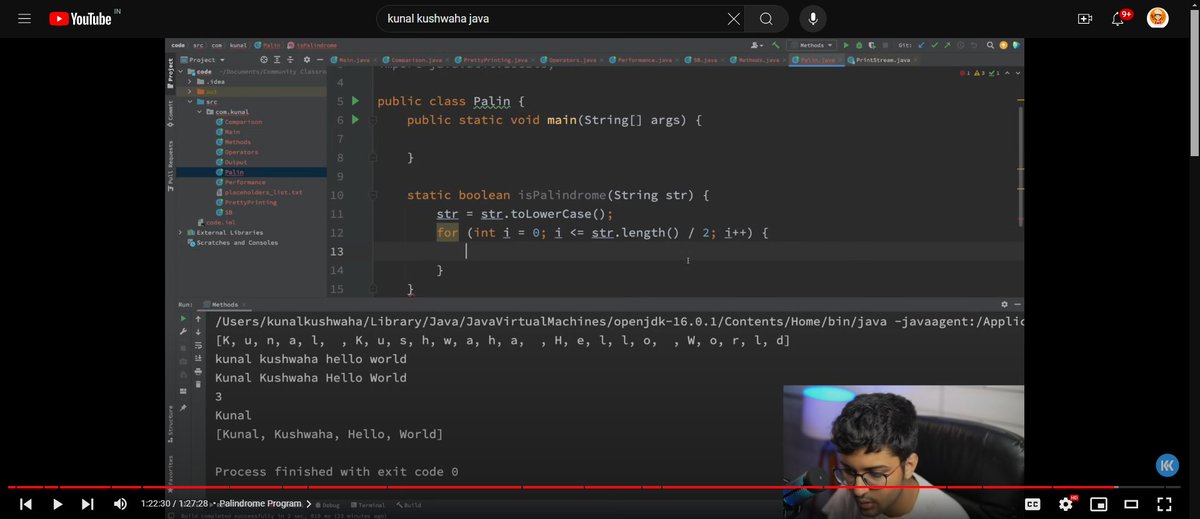Click the green Run button in IDE toolbar
This screenshot has width=1200, height=519.
pyautogui.click(x=846, y=45)
